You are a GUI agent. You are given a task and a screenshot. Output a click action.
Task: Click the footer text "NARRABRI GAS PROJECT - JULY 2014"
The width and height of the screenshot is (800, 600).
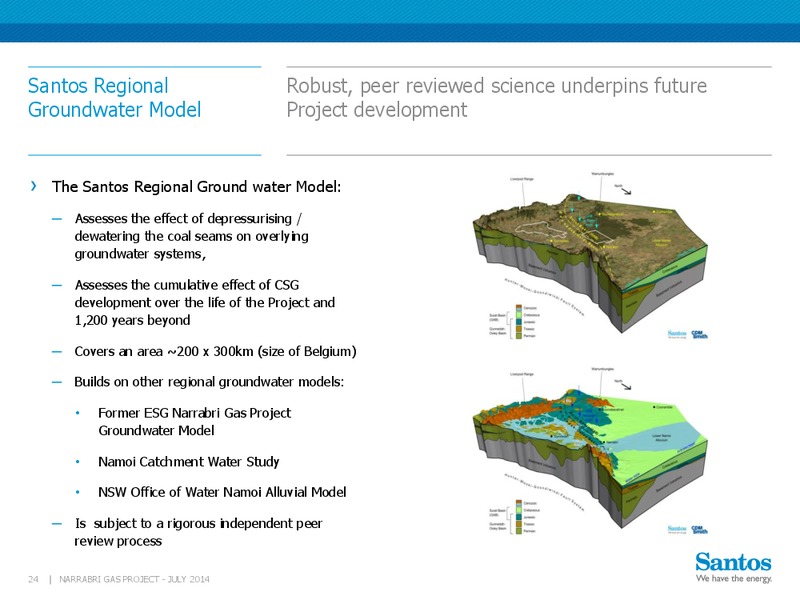coord(134,579)
